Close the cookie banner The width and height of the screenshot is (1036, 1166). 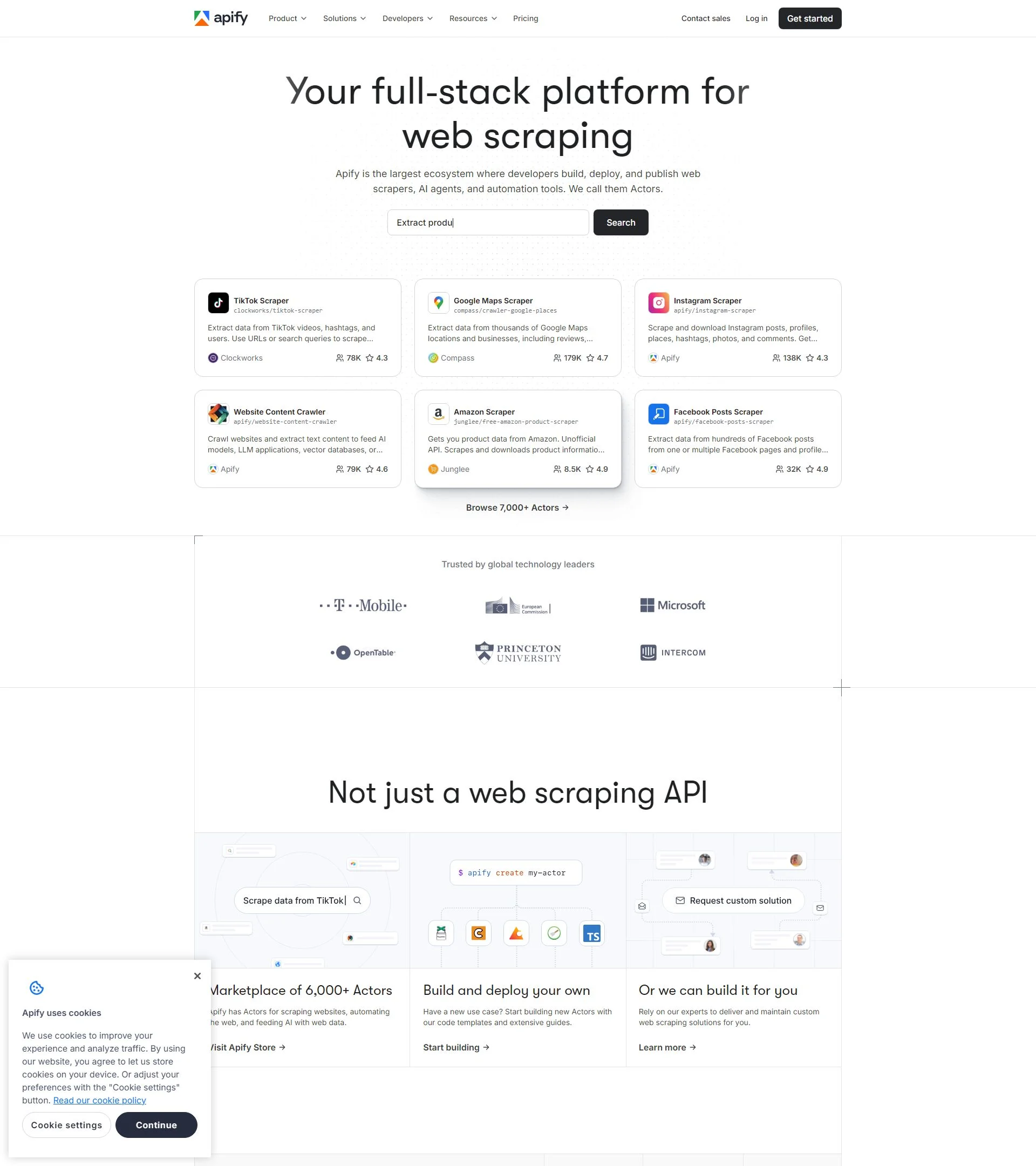click(197, 976)
